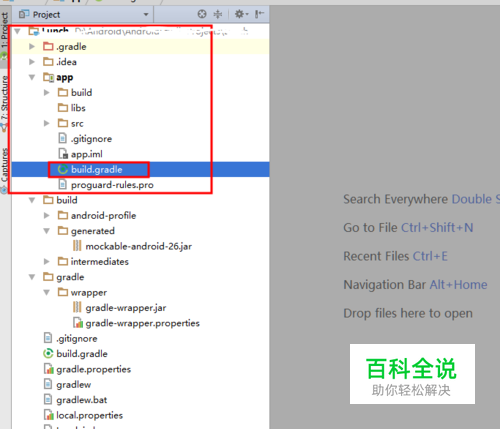Select the .idea folder row
500x429 pixels.
(140, 62)
